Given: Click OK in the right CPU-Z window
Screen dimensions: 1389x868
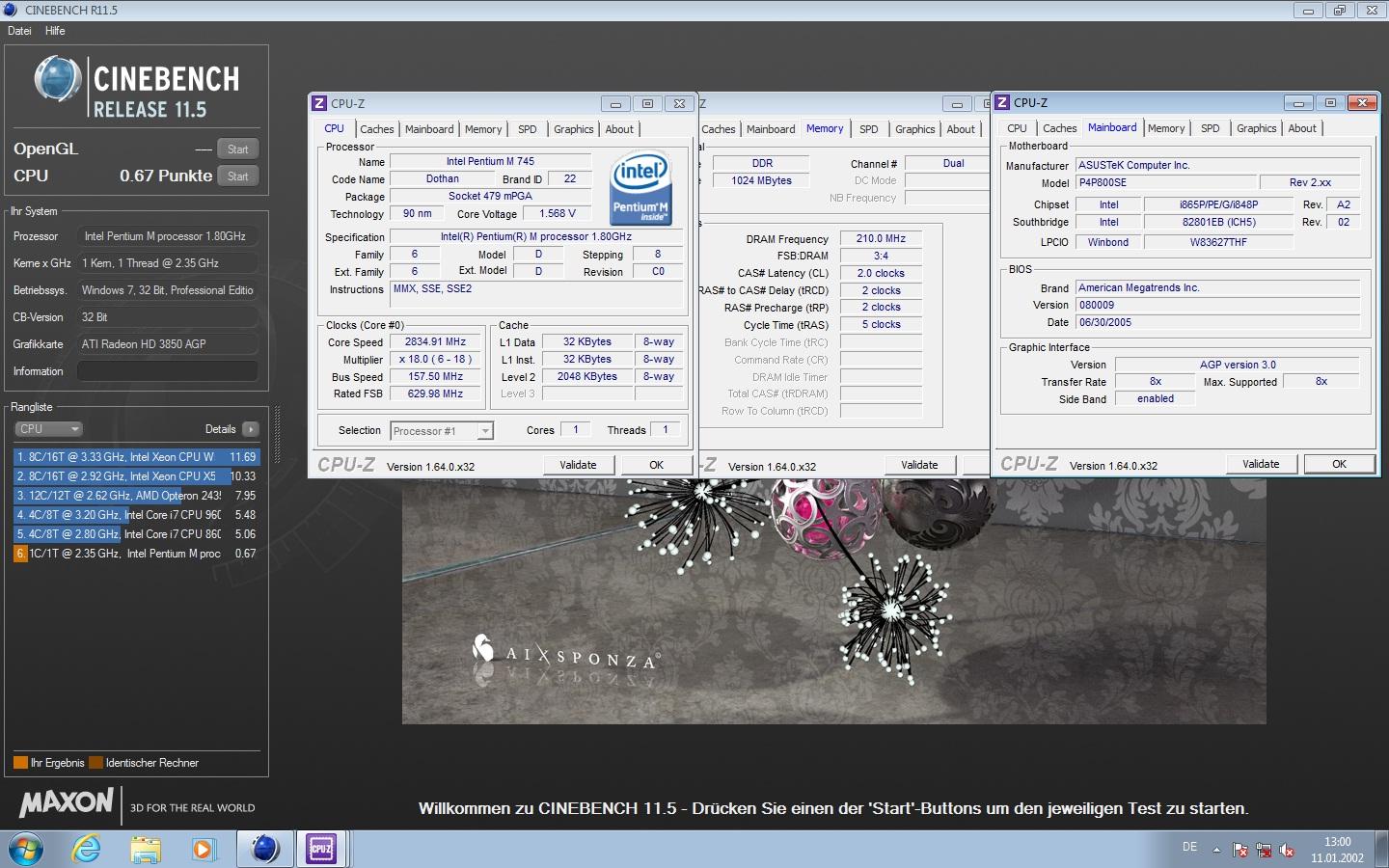Looking at the screenshot, I should pyautogui.click(x=1339, y=464).
